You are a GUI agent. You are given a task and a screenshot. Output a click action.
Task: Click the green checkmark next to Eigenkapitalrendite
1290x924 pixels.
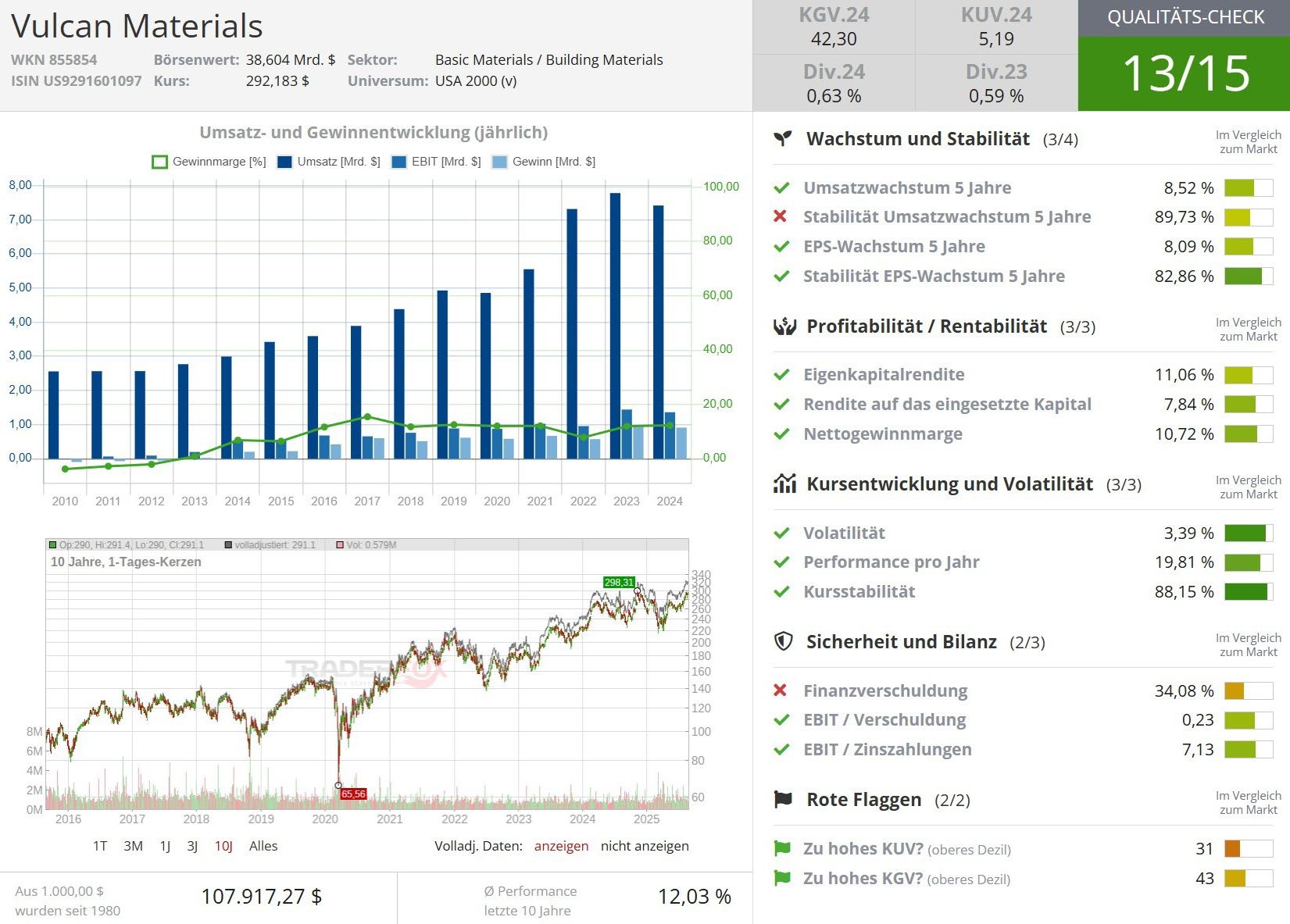[x=781, y=375]
